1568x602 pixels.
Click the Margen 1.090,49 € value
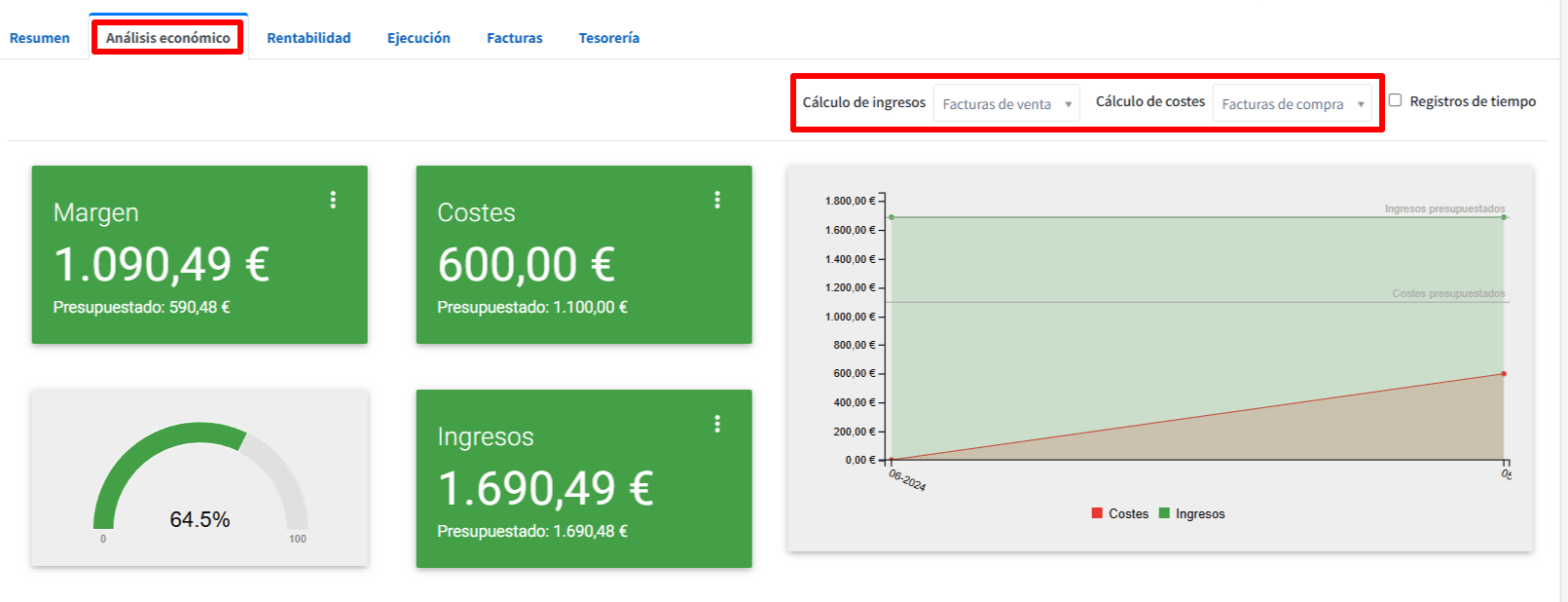(162, 264)
